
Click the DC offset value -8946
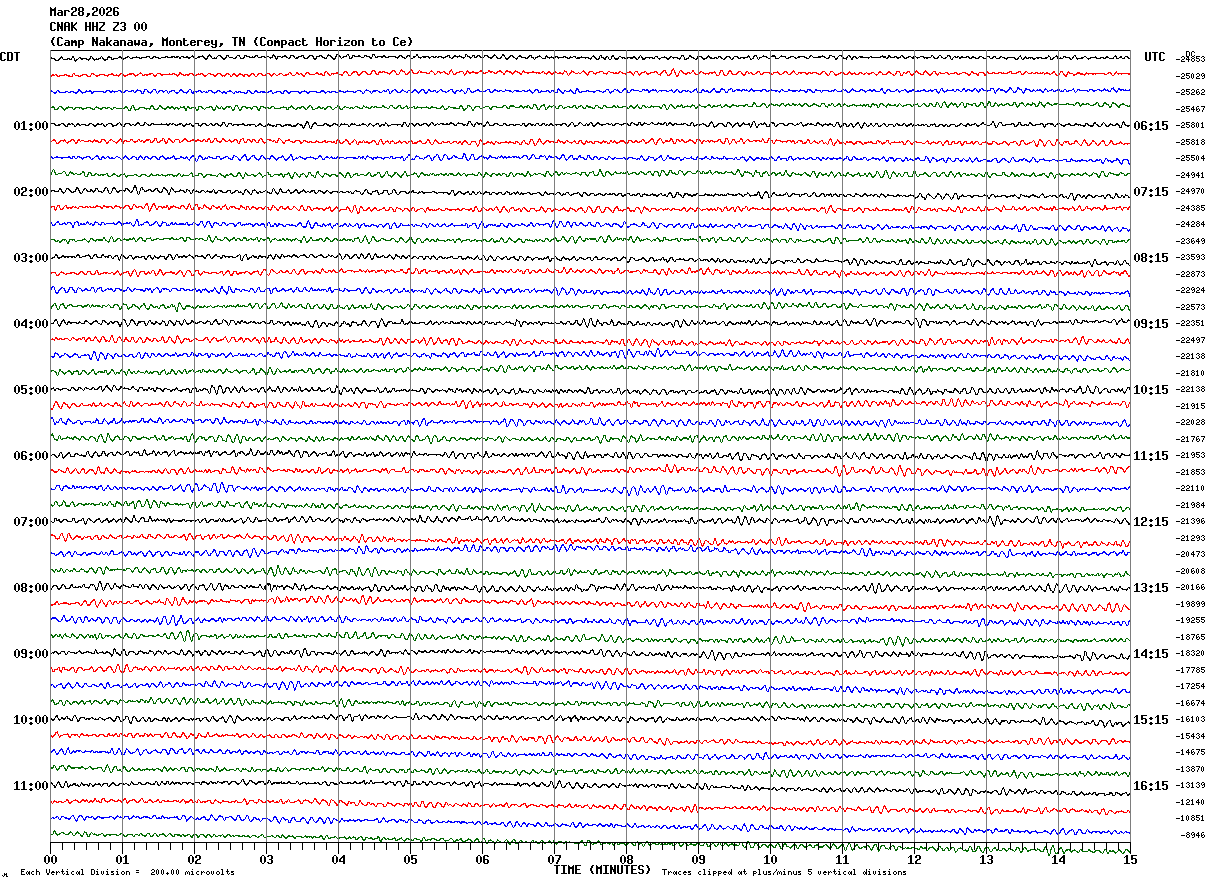(x=1192, y=835)
